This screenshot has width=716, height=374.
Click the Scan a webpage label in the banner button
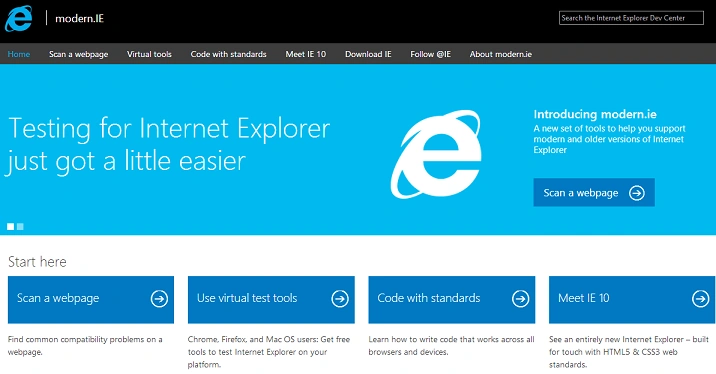tap(581, 193)
